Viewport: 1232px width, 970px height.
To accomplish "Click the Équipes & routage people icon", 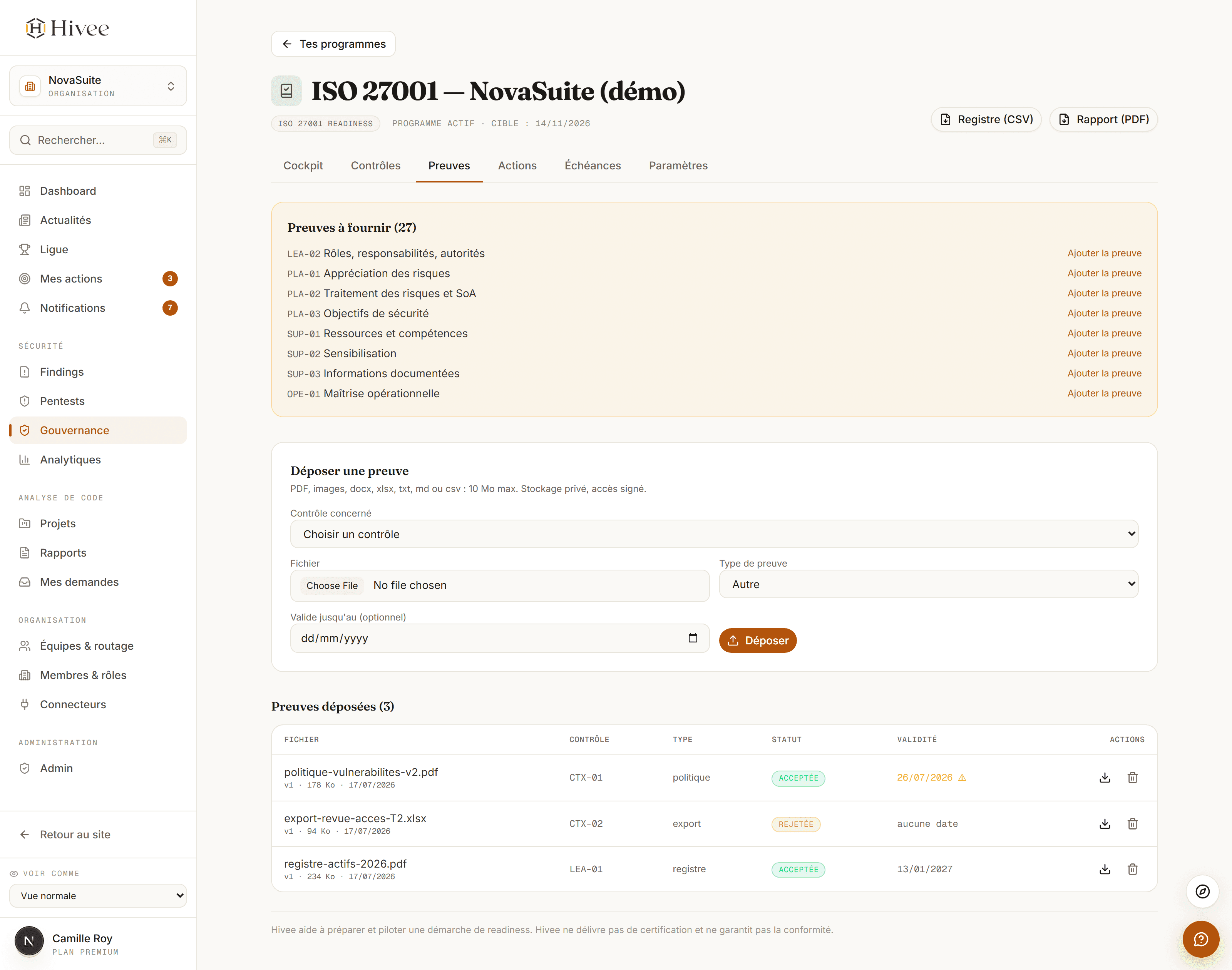I will [x=24, y=646].
